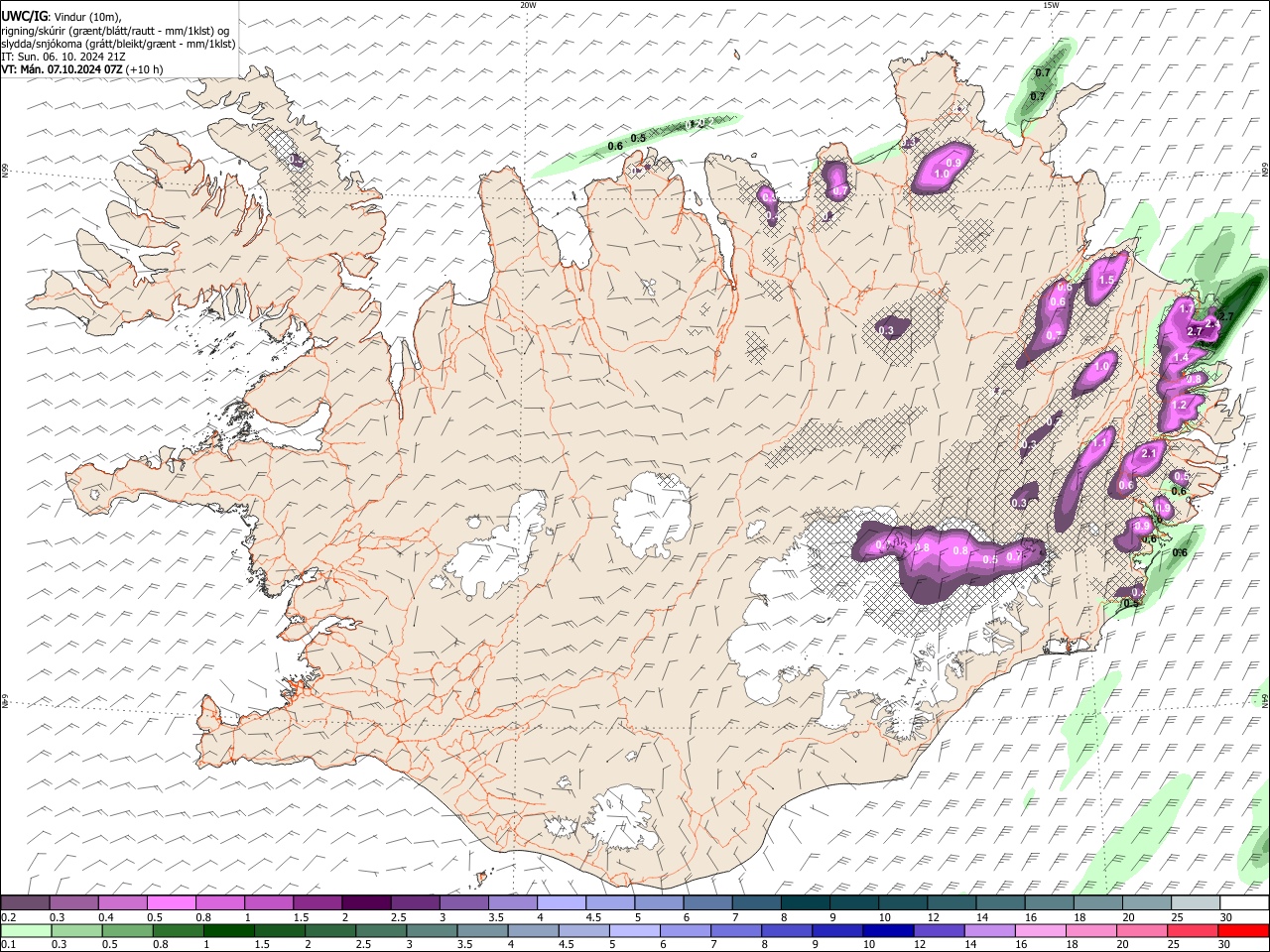This screenshot has height=952, width=1270.
Task: Select the top-row 6 slate blue swatch
Action: (707, 902)
